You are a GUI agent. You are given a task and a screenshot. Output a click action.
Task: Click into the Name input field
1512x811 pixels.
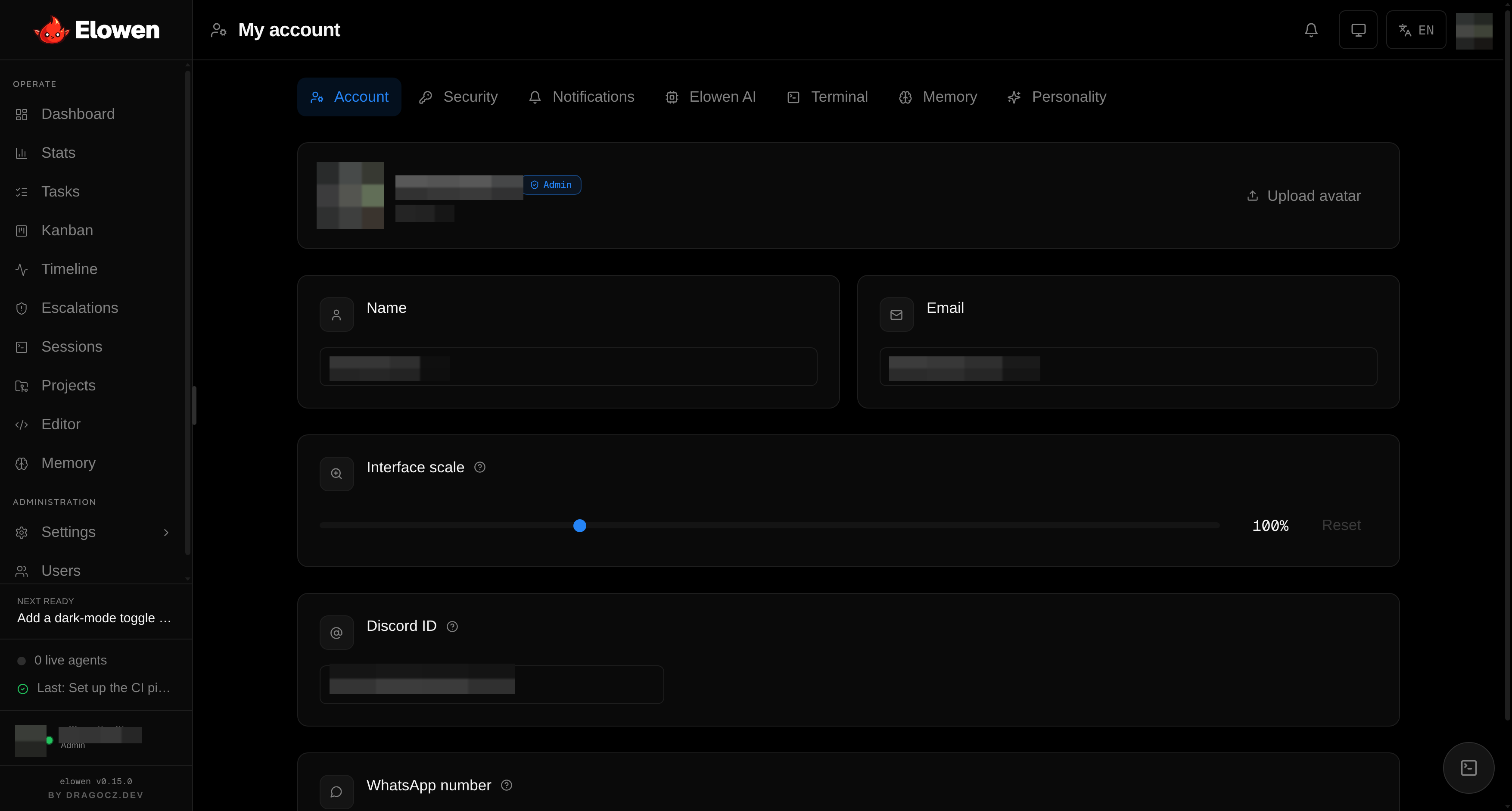pos(568,366)
